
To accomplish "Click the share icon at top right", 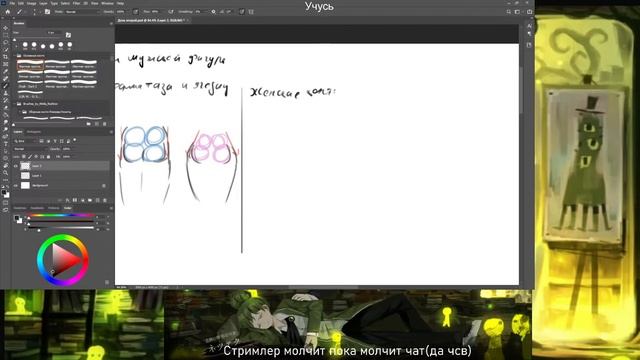I will coord(529,12).
